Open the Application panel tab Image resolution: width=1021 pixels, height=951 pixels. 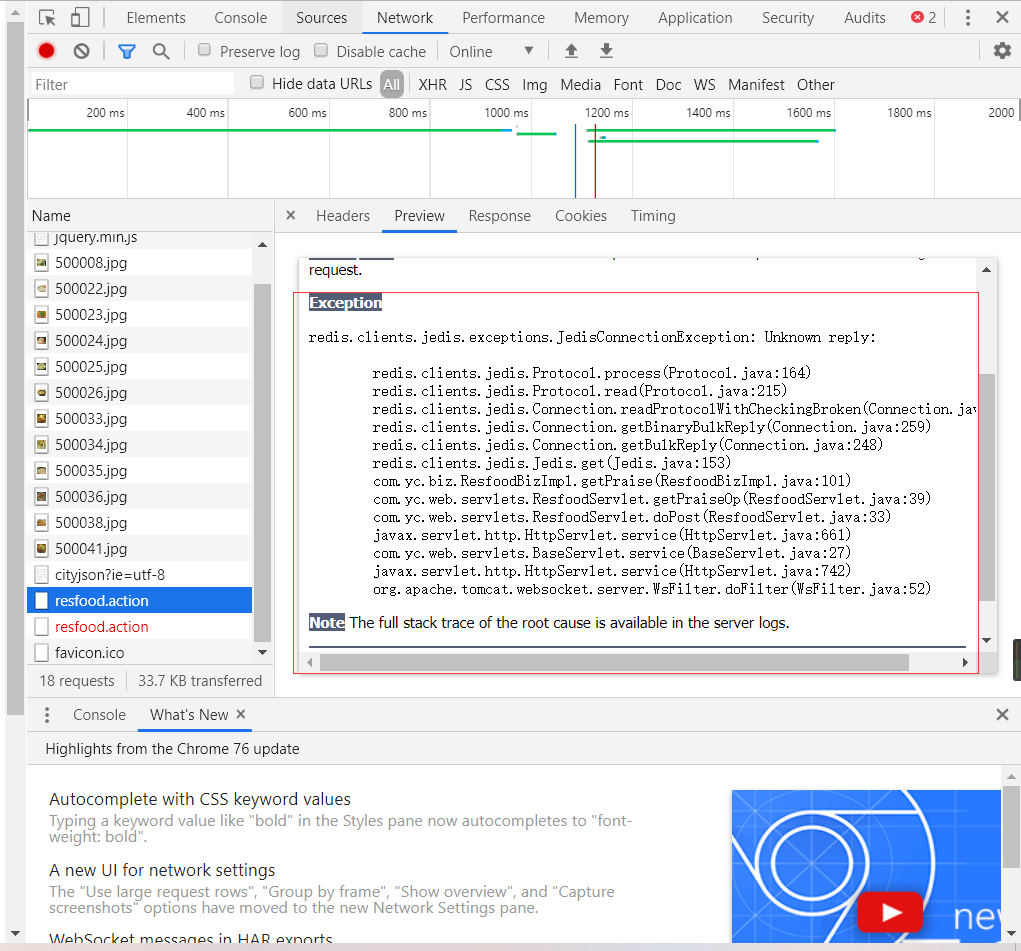[695, 18]
